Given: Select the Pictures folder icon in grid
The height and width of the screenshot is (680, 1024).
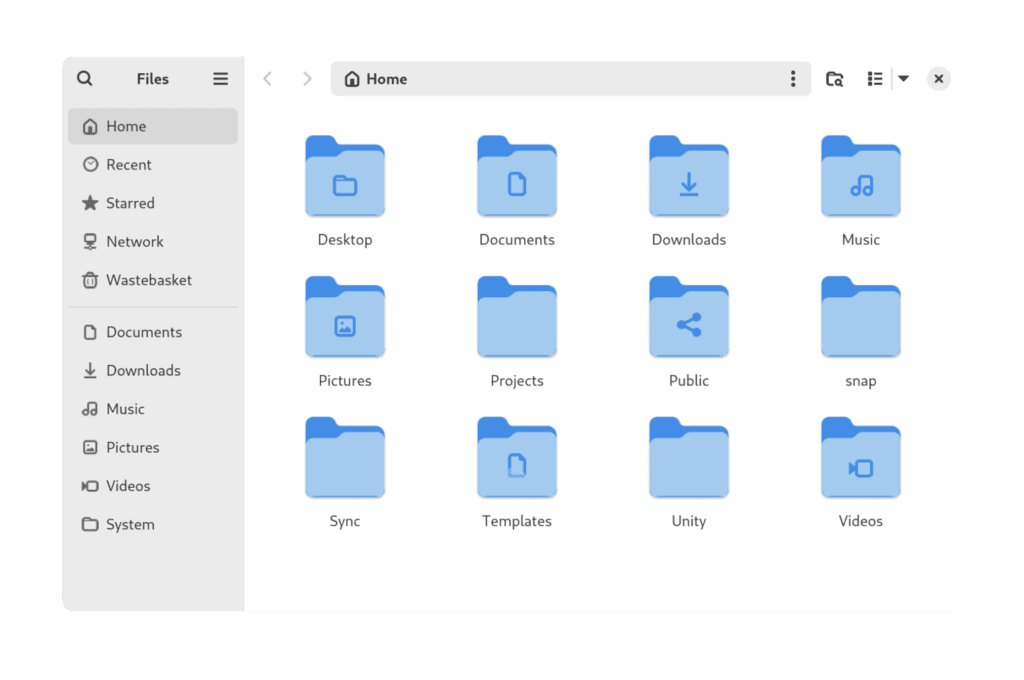Looking at the screenshot, I should click(345, 317).
